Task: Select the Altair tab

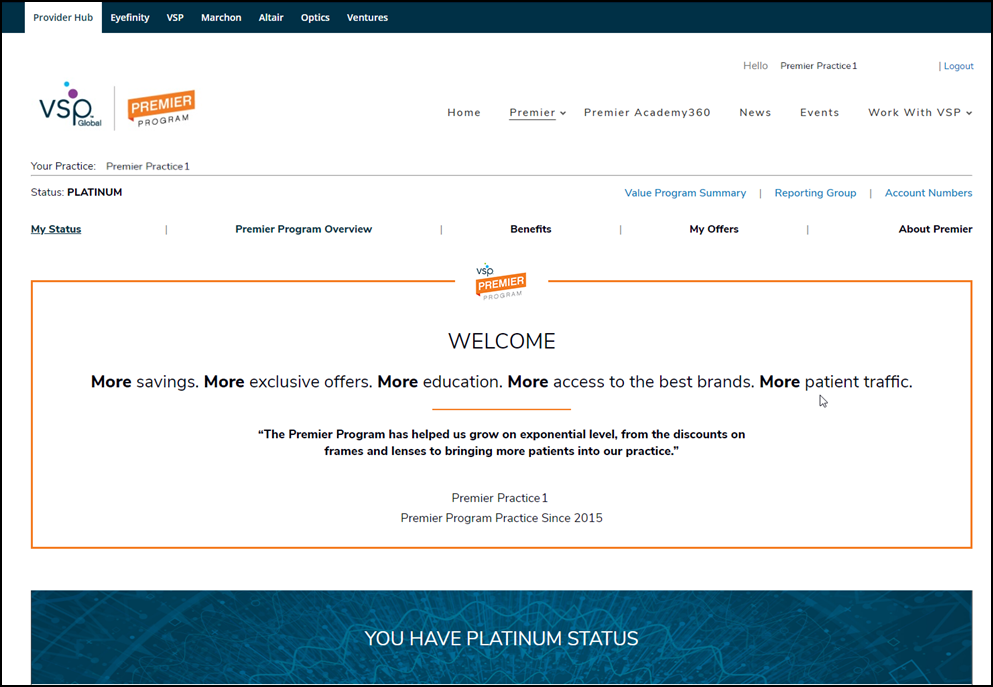Action: pos(271,17)
